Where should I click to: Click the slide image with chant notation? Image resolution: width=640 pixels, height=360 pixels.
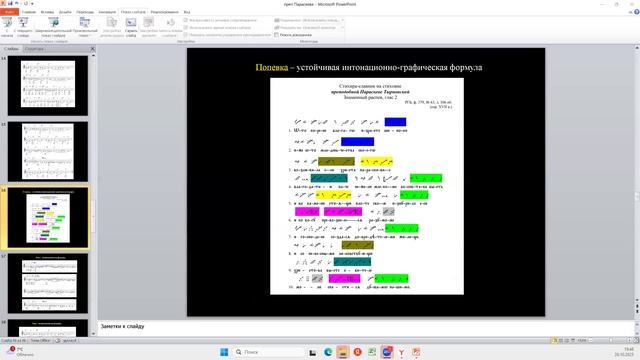click(367, 186)
